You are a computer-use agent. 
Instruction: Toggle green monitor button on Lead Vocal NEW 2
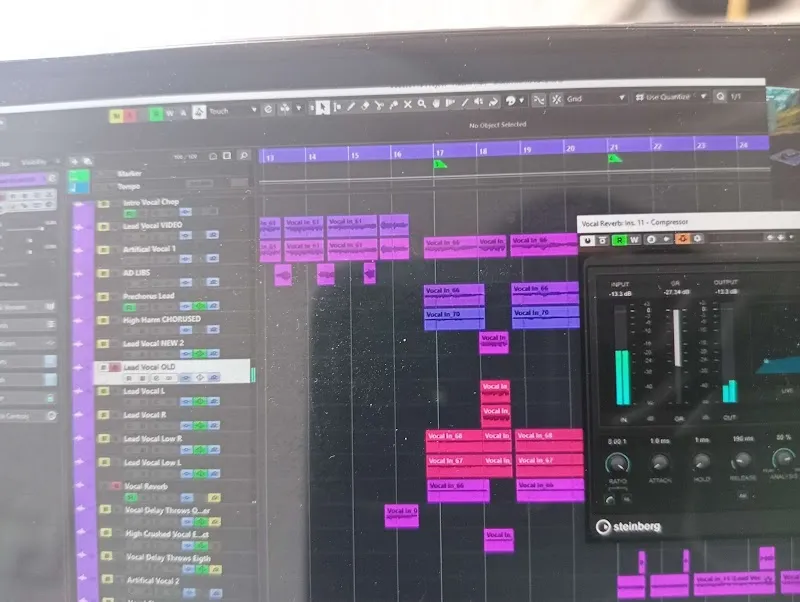coord(199,353)
